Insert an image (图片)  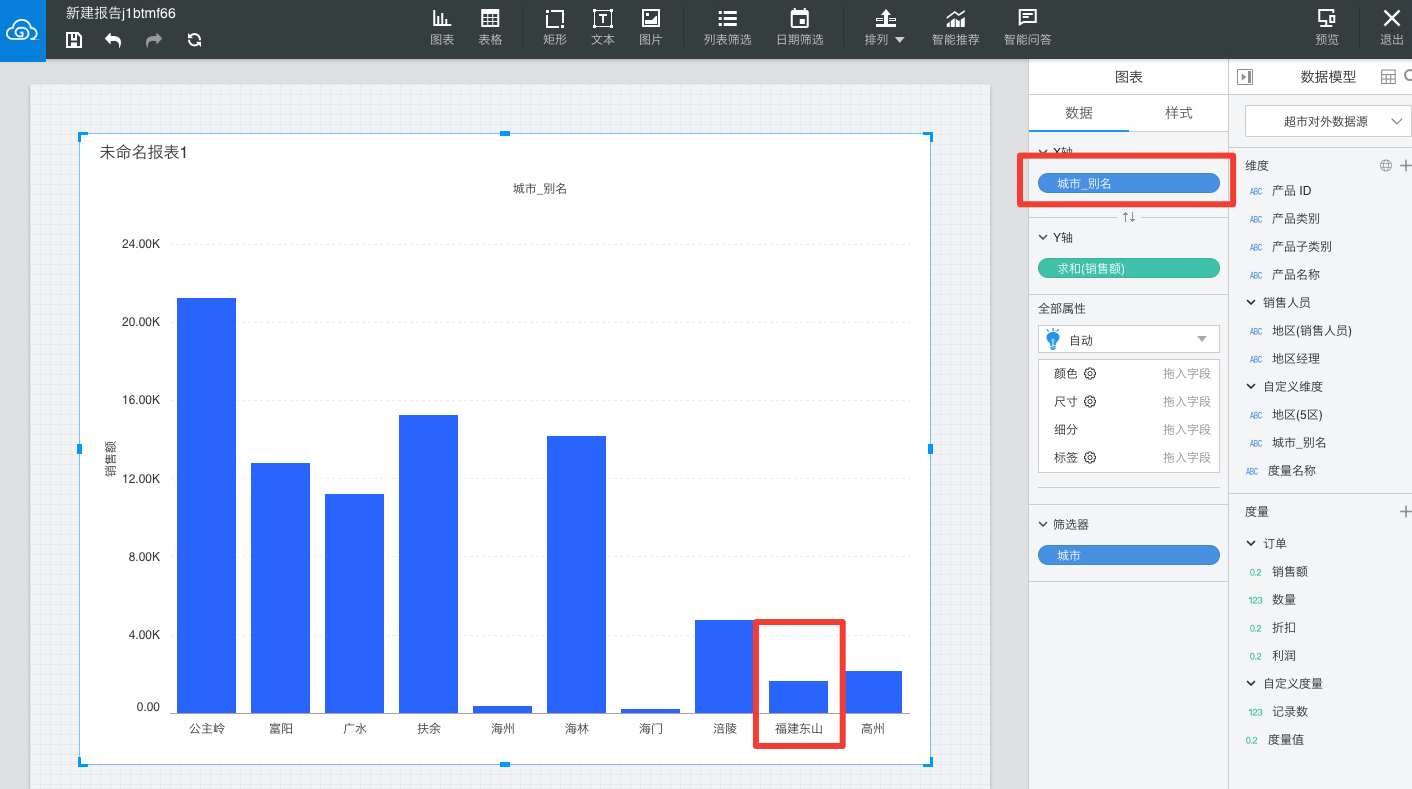pyautogui.click(x=651, y=28)
